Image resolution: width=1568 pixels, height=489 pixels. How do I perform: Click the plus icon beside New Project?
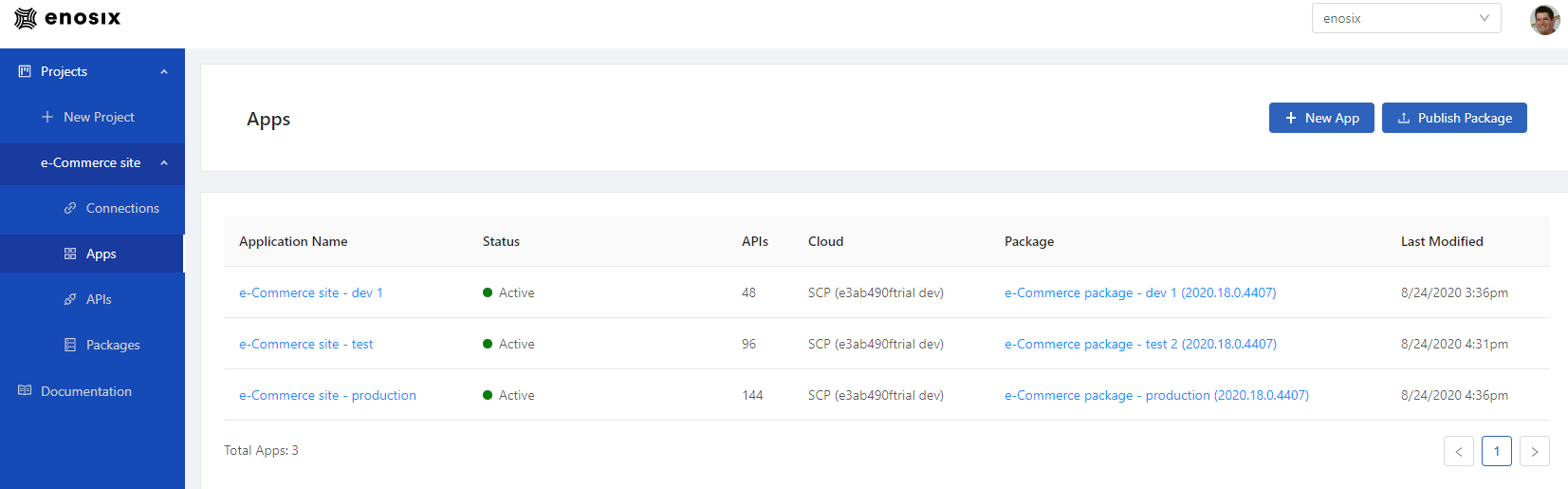pyautogui.click(x=47, y=117)
